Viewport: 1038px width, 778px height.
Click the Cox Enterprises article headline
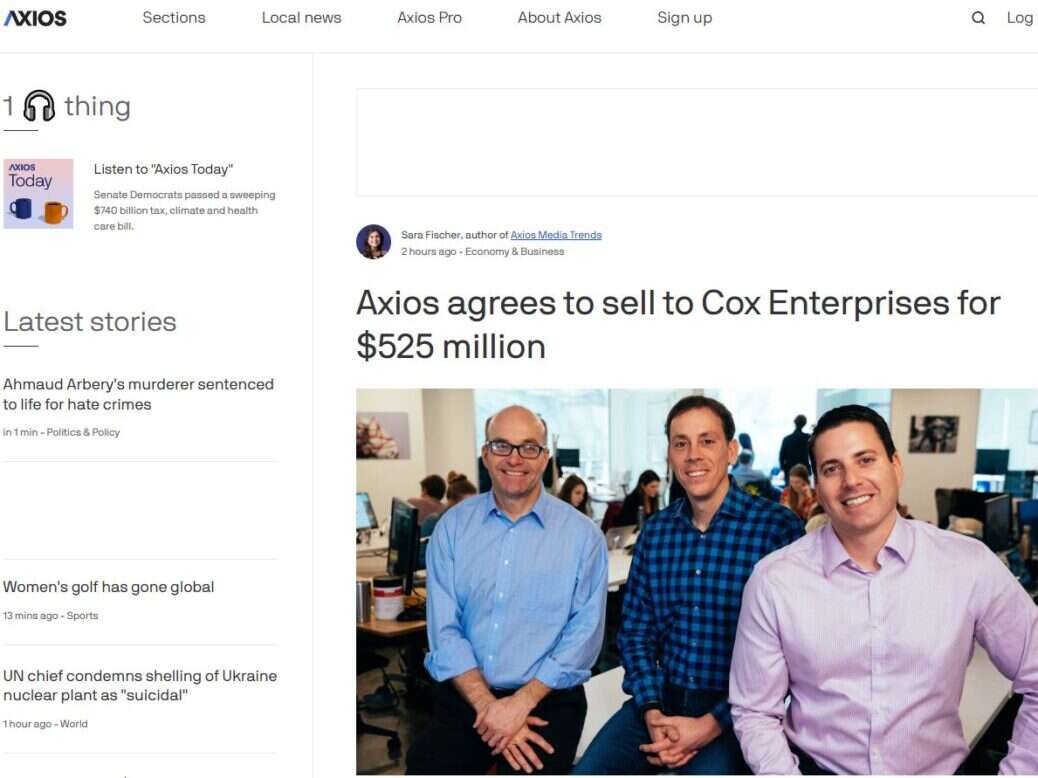(678, 324)
